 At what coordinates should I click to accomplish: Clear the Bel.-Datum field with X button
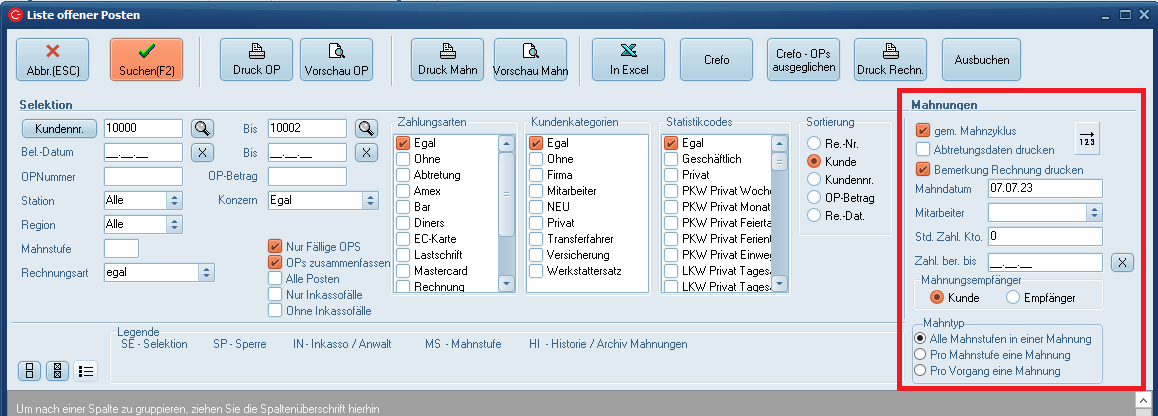(203, 152)
